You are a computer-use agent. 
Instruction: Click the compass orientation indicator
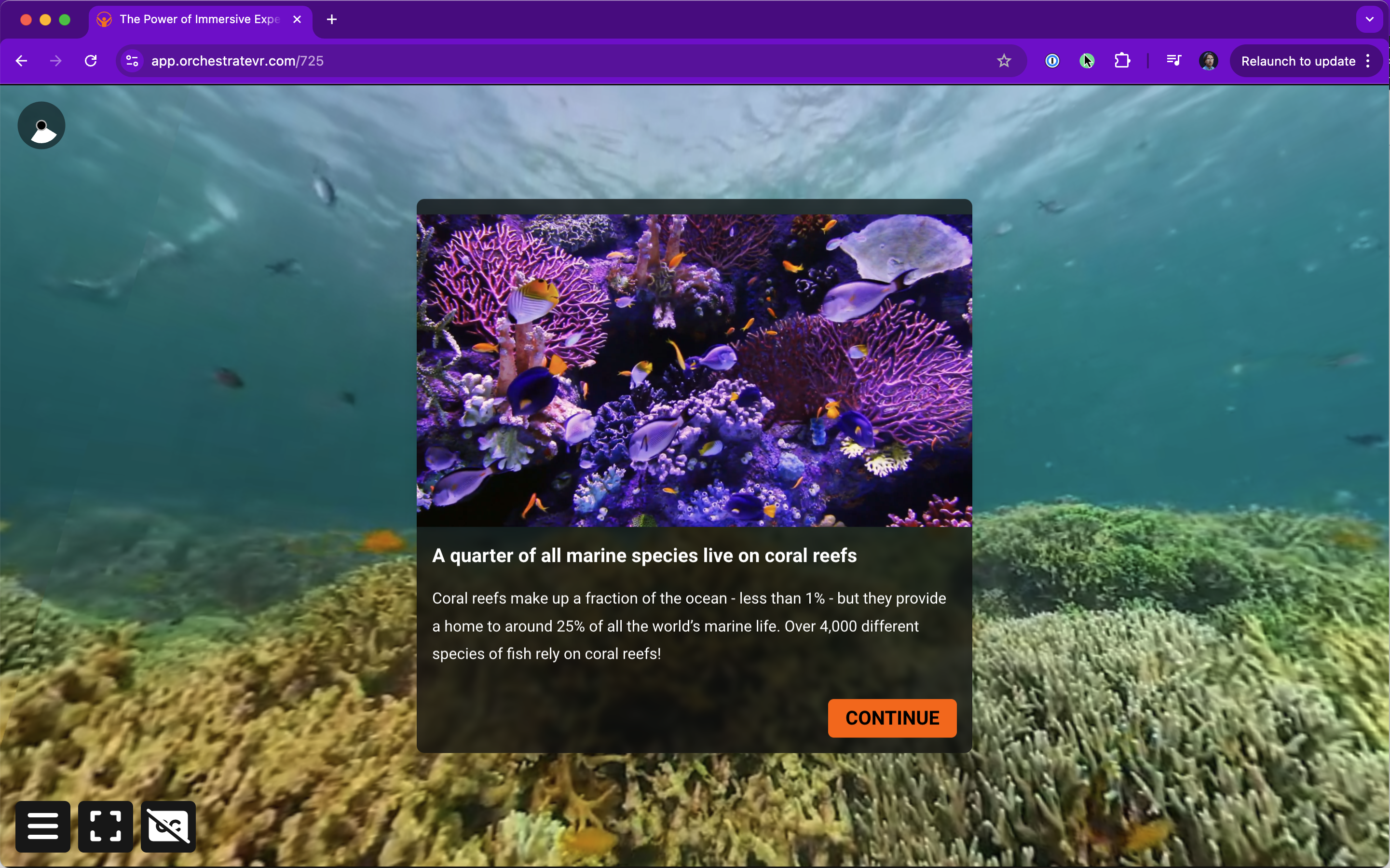pos(41,126)
